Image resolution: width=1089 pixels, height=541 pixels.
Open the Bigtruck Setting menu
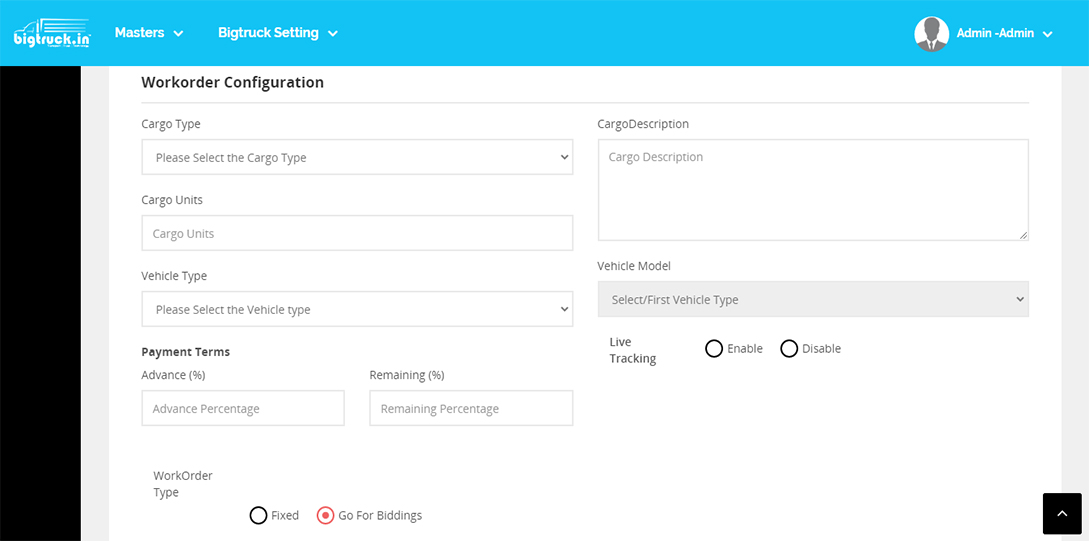point(277,33)
